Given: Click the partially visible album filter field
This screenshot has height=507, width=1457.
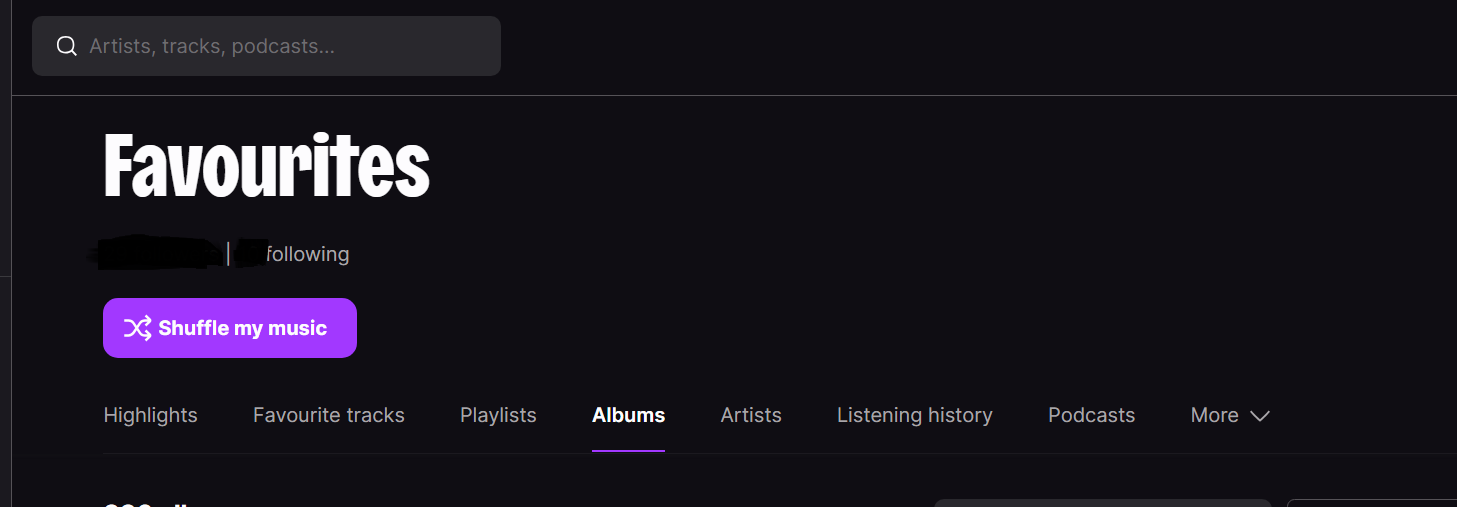Looking at the screenshot, I should [x=1103, y=503].
